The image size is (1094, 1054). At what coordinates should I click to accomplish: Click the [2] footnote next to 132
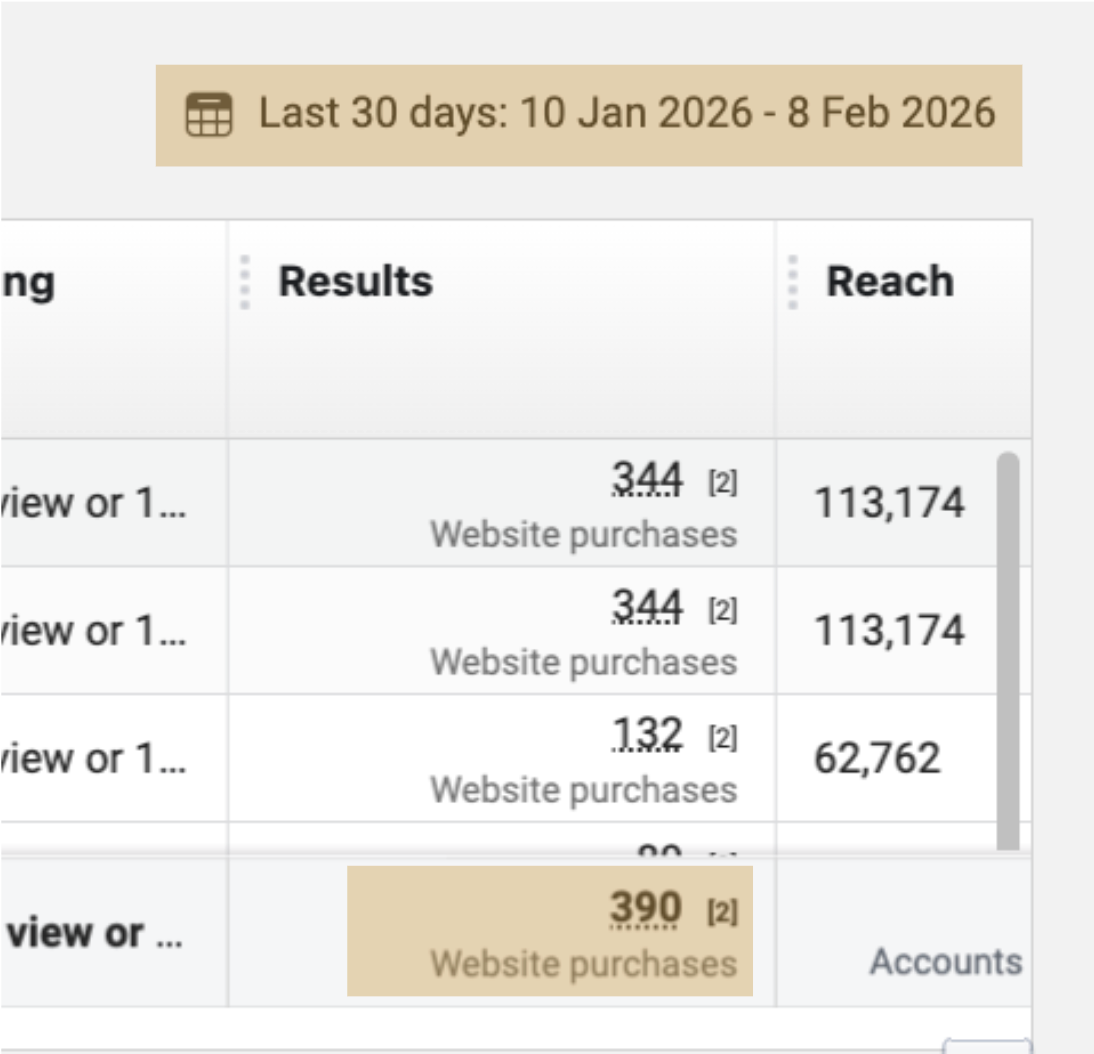coord(722,739)
